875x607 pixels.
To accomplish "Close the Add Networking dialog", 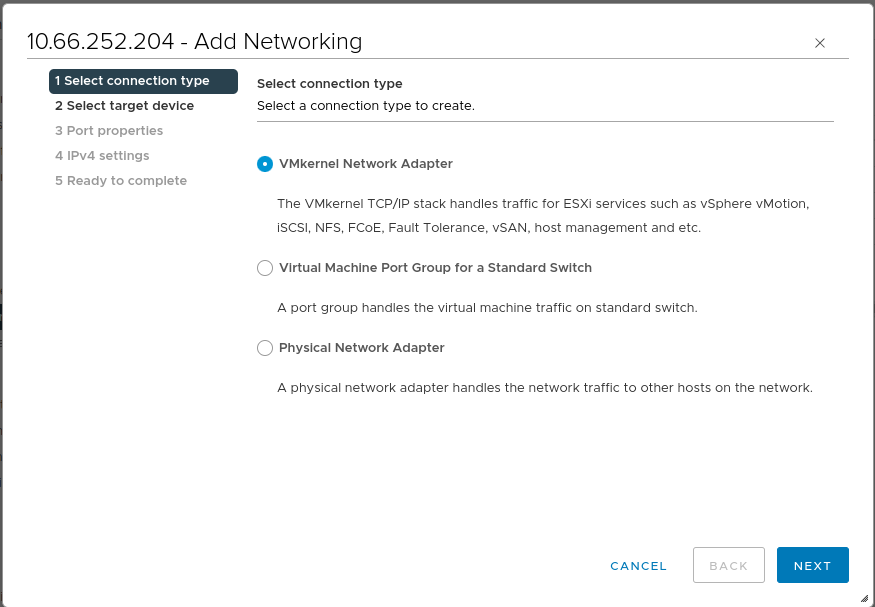I will [x=820, y=43].
